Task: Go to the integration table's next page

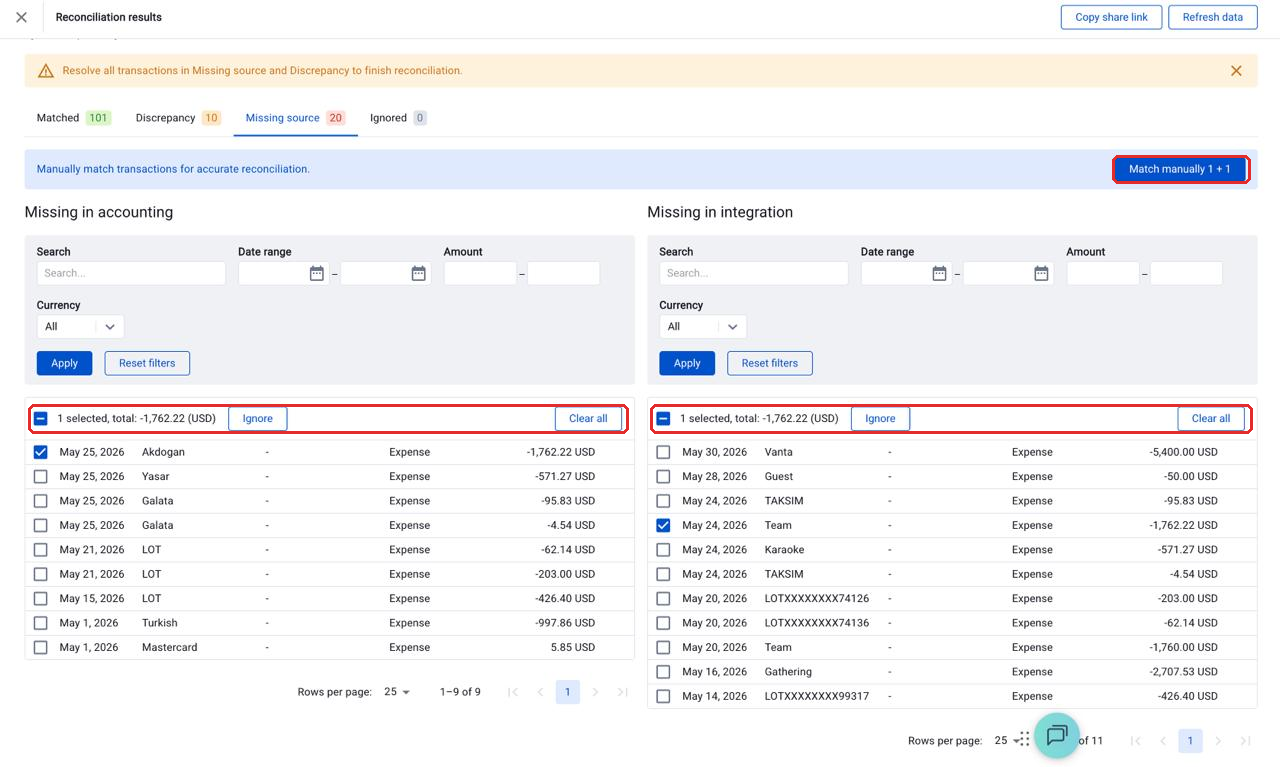Action: coord(1217,741)
